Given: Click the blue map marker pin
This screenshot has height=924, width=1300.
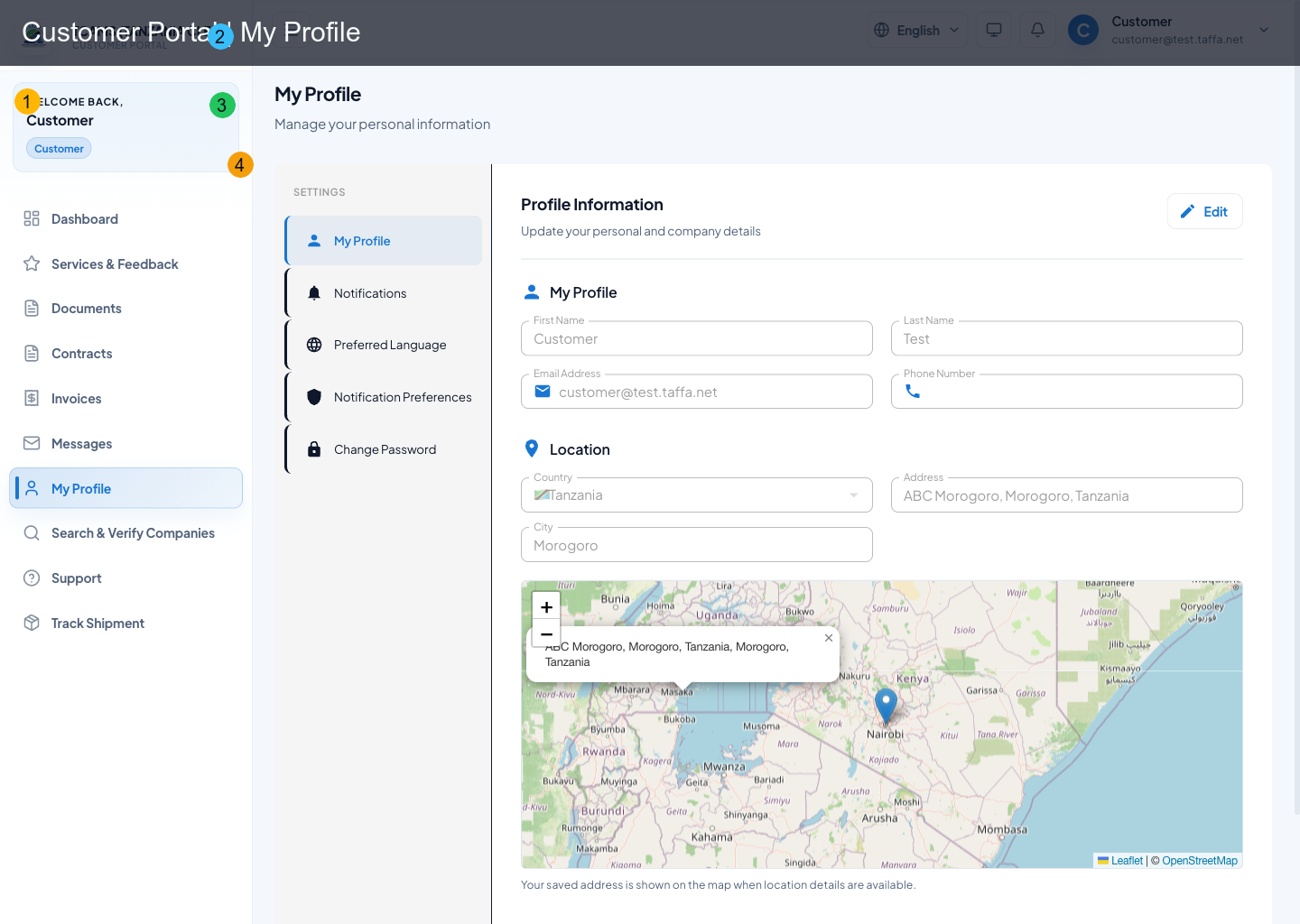Looking at the screenshot, I should pyautogui.click(x=886, y=706).
